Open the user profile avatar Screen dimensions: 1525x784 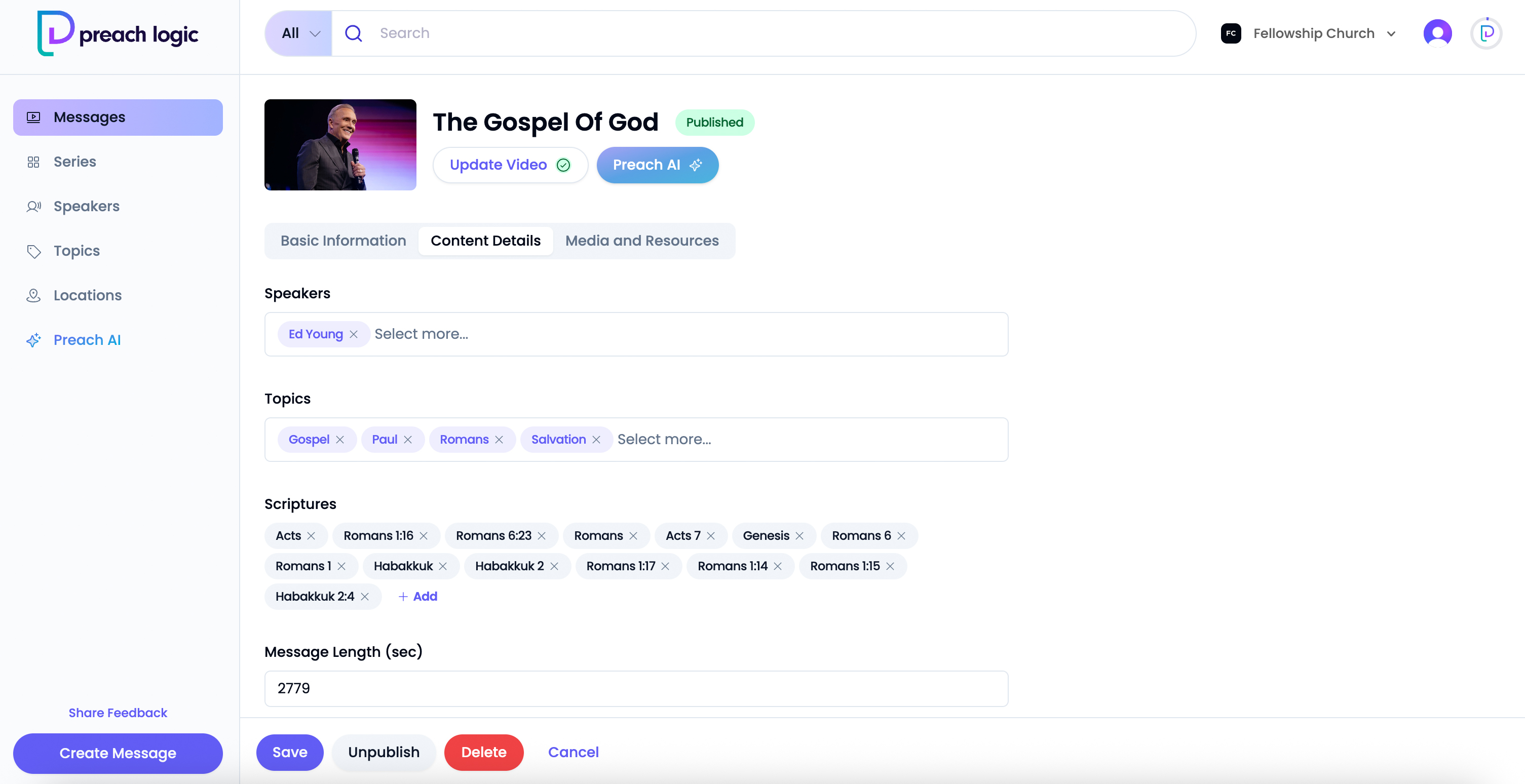pos(1437,33)
